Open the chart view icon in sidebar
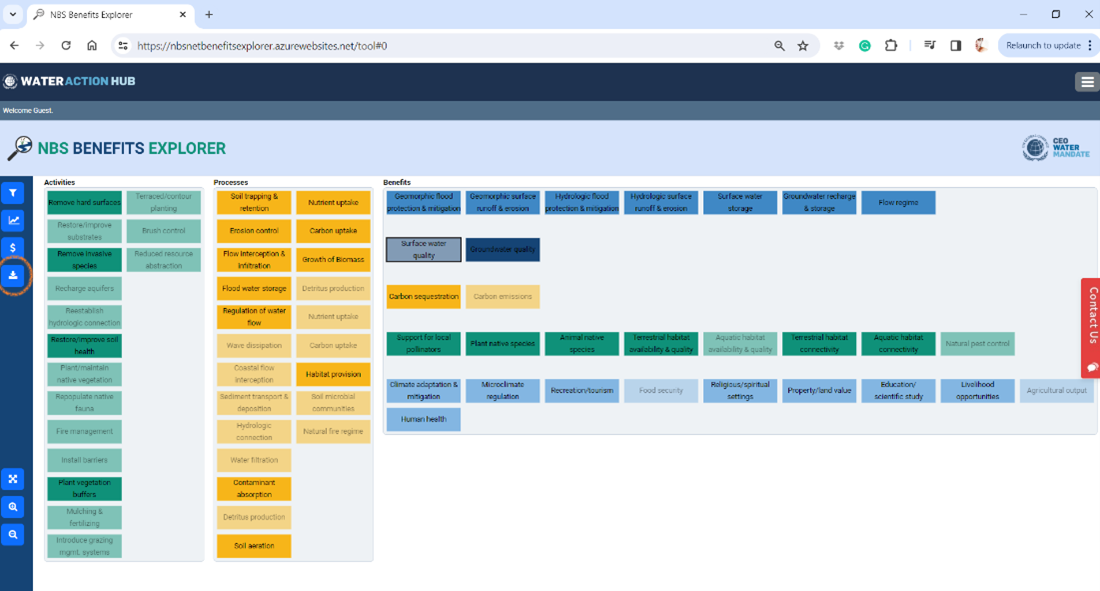Viewport: 1100px width, 591px height. click(13, 220)
